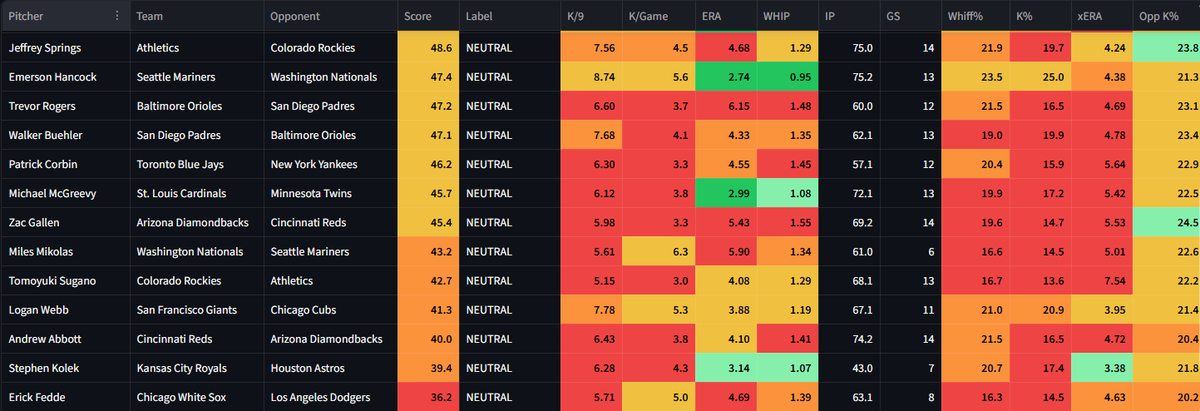This screenshot has width=1200, height=411.
Task: Click the Houston Astros opponent cell
Action: point(331,368)
